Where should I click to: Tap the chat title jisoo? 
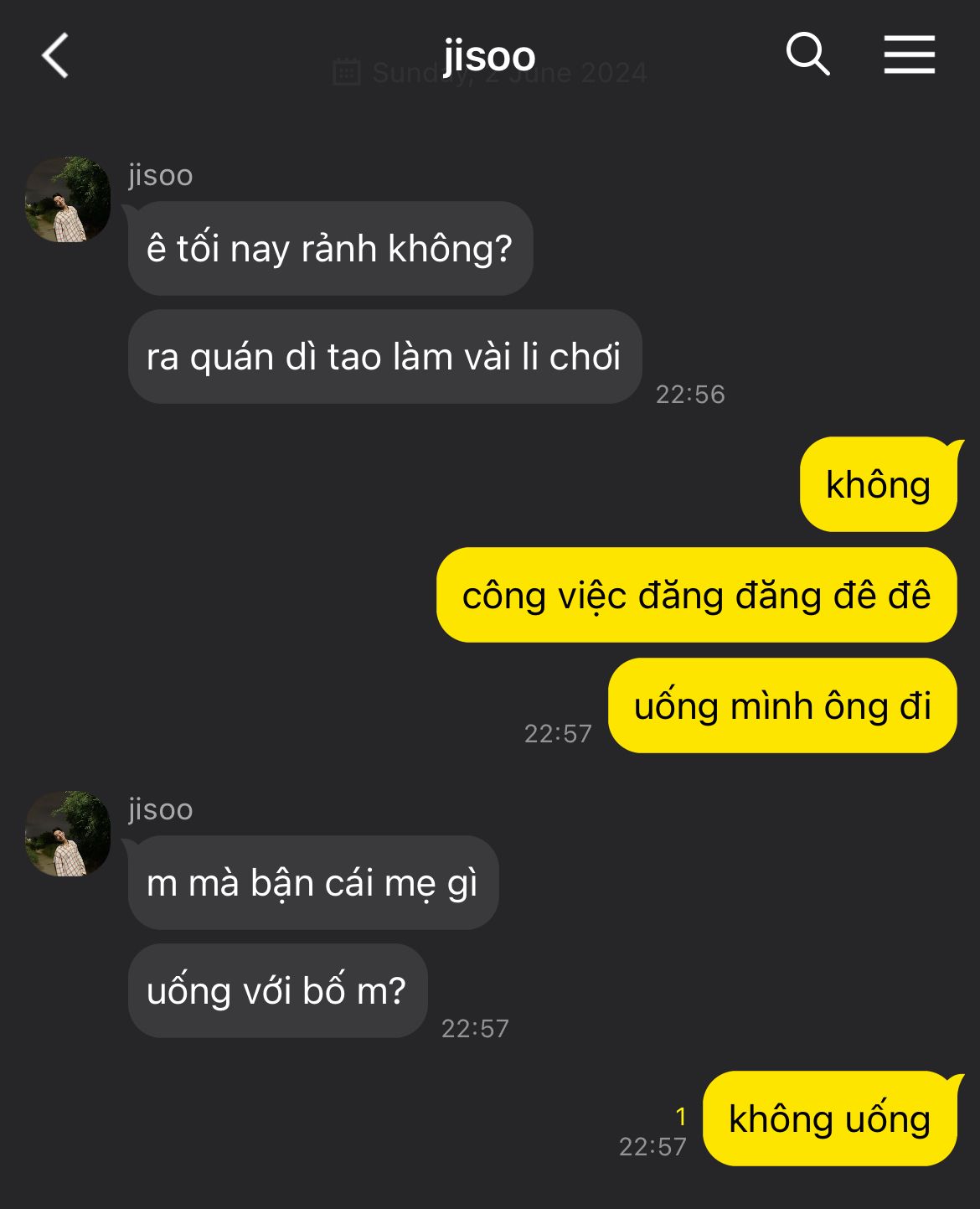[489, 56]
